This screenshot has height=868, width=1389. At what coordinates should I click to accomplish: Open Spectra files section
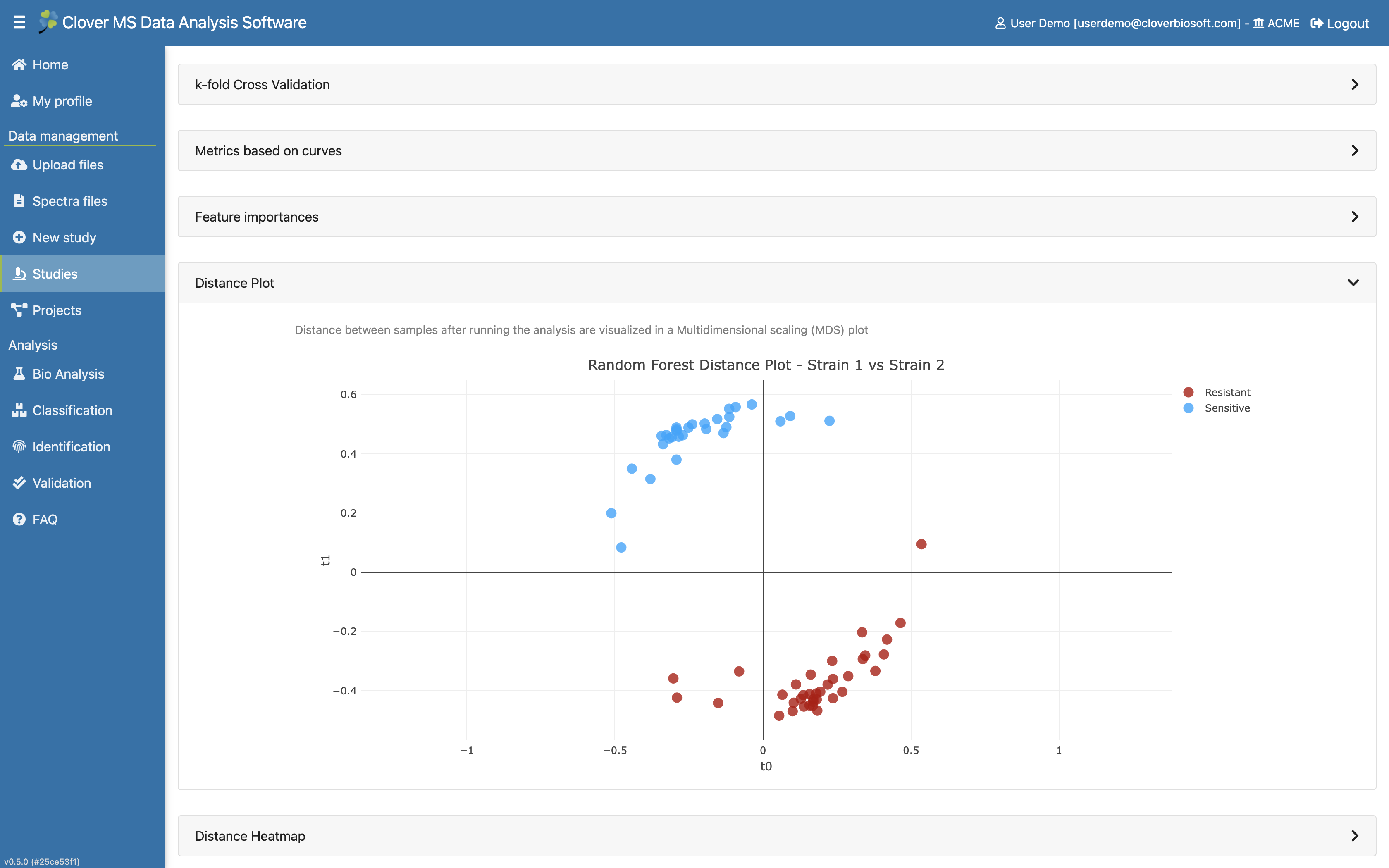(x=83, y=201)
